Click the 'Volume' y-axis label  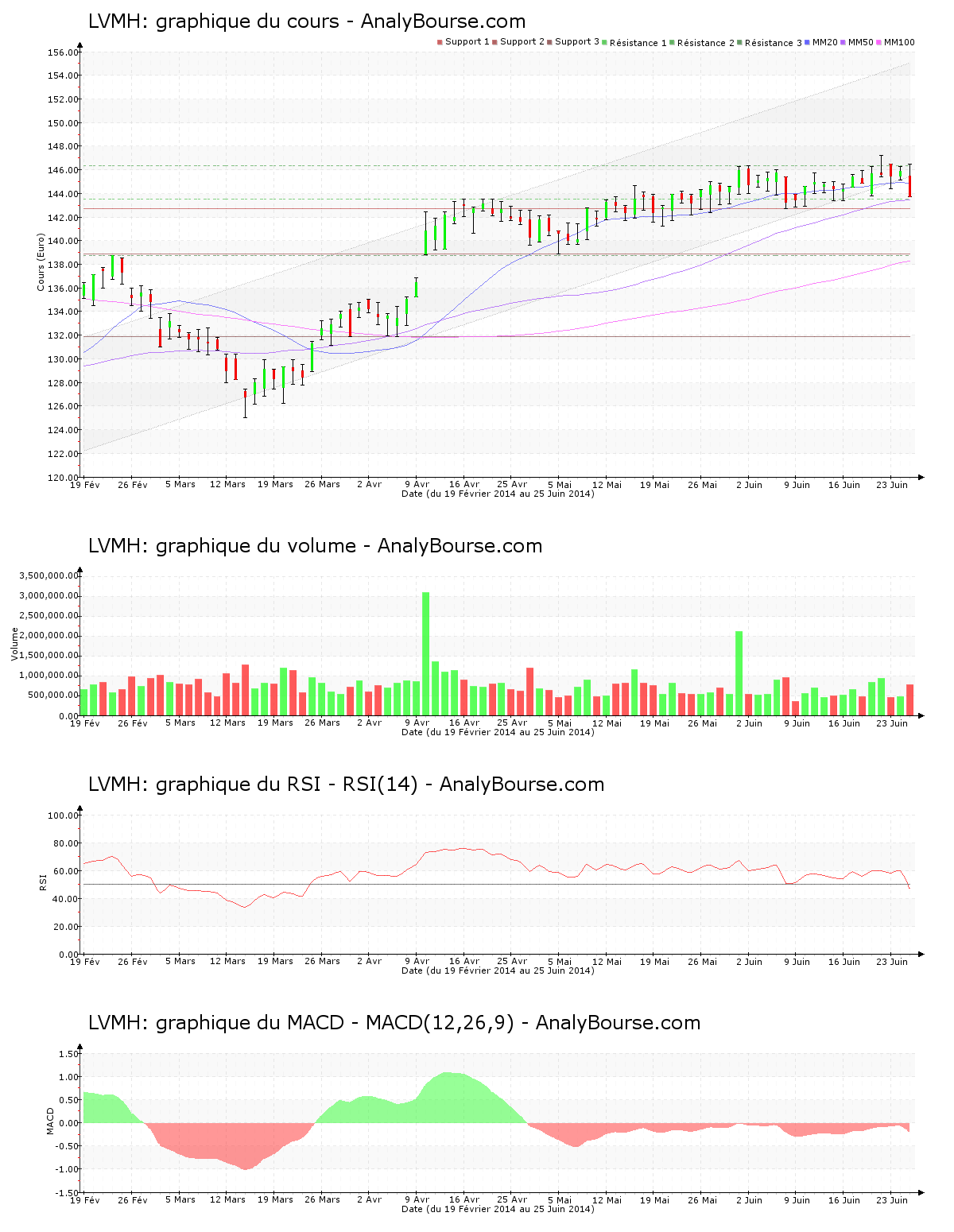click(x=14, y=644)
